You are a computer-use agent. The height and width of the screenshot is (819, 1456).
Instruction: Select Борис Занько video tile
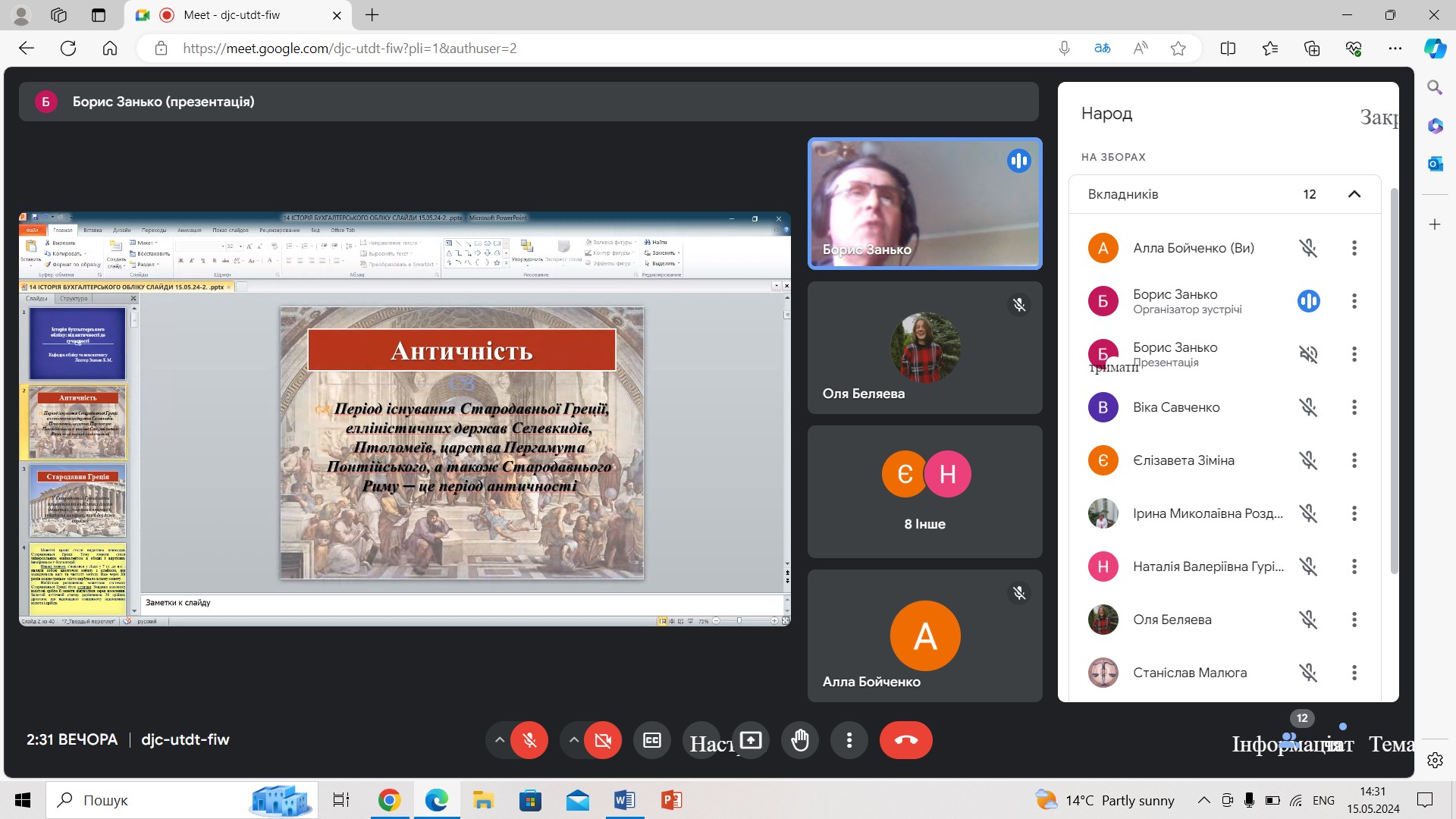click(x=925, y=203)
